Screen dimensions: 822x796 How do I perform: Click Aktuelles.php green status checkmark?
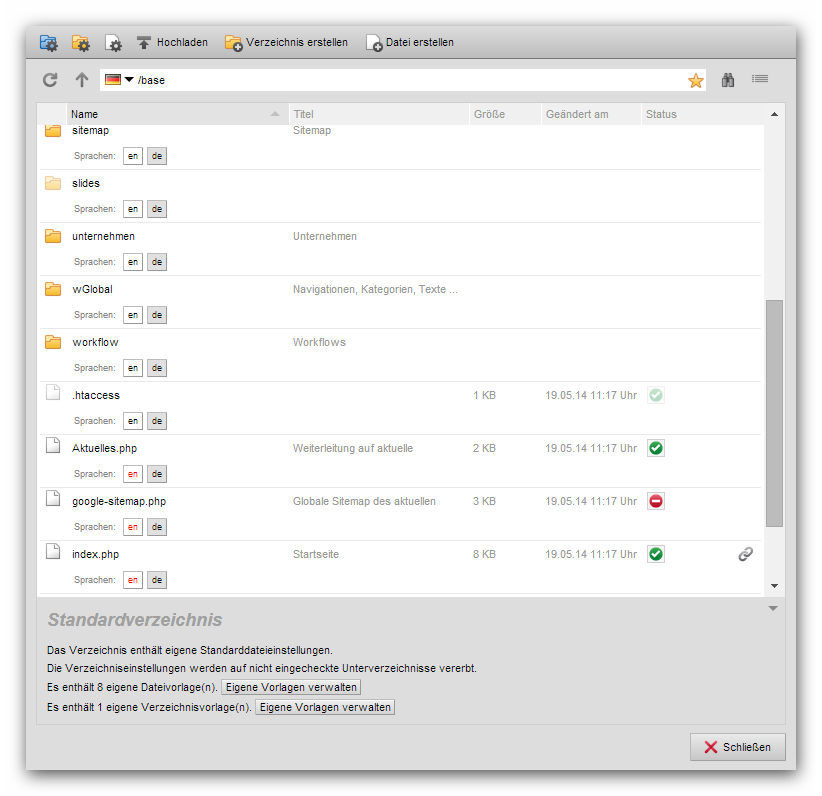(656, 448)
